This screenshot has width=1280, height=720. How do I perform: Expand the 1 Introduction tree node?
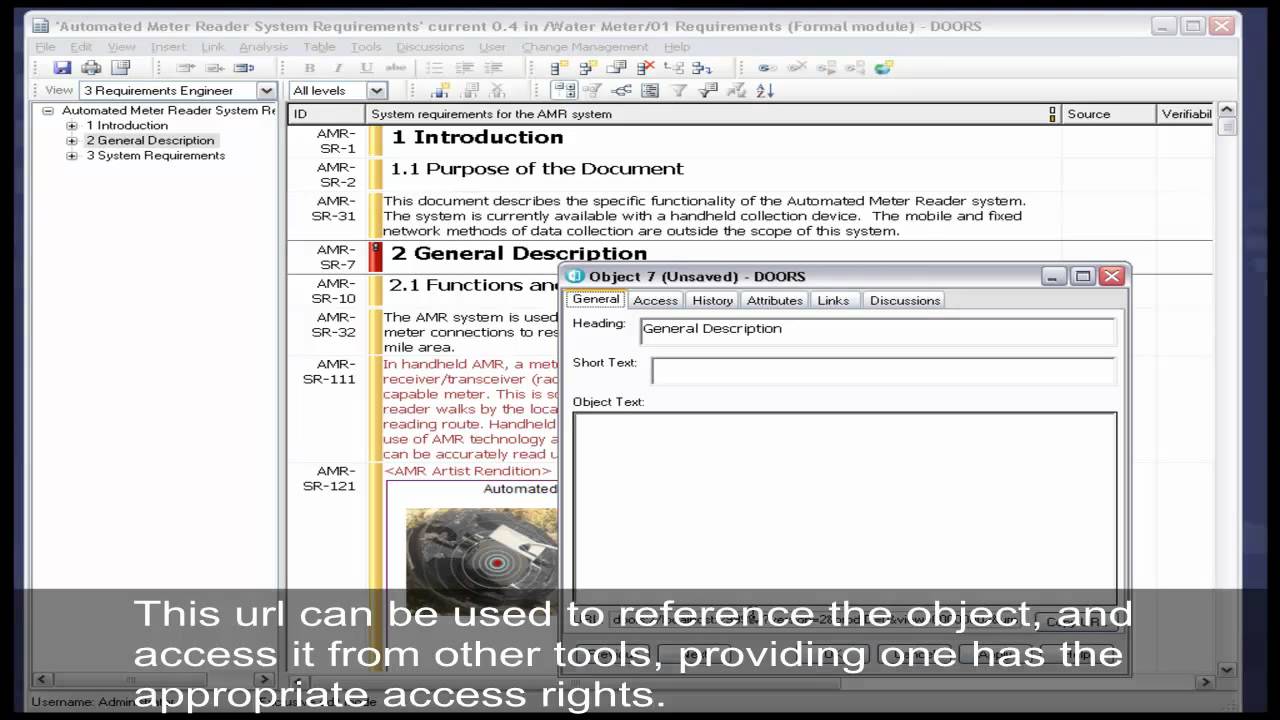[72, 126]
